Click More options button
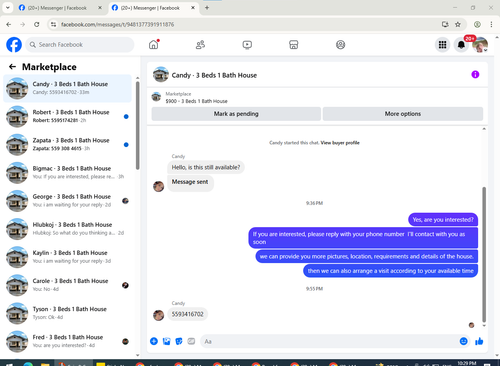The width and height of the screenshot is (500, 366). pos(403,114)
